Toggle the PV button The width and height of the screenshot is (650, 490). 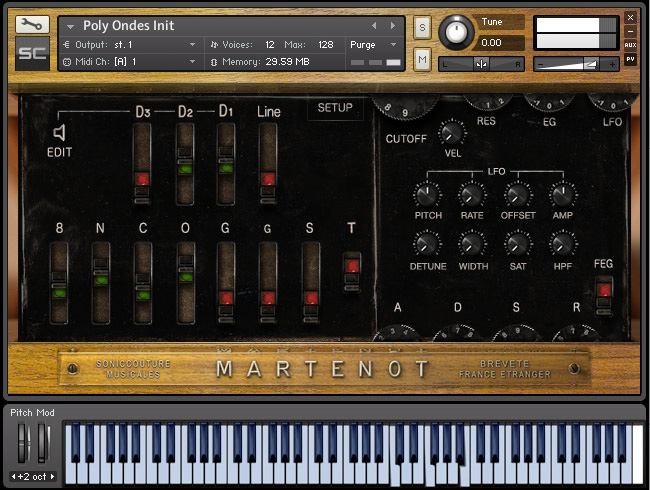coord(630,59)
